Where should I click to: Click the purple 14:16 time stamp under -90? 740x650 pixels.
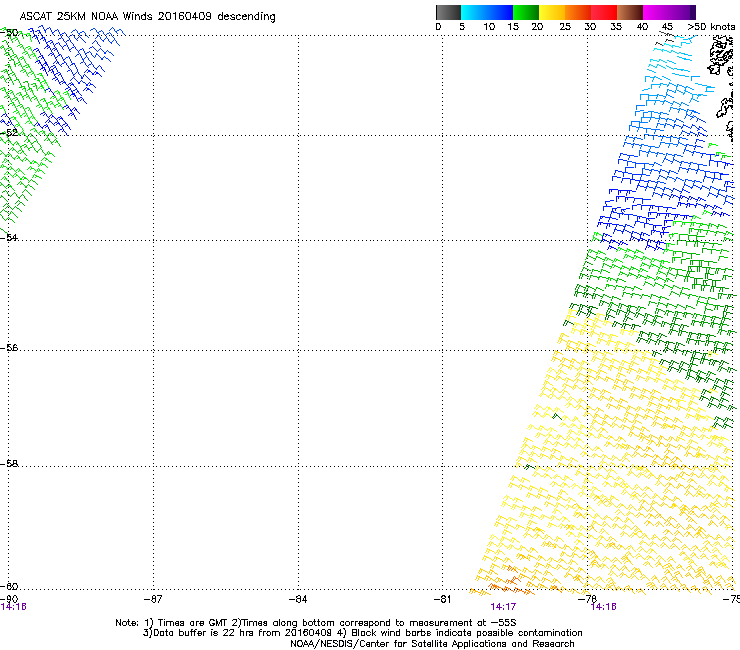tap(14, 607)
